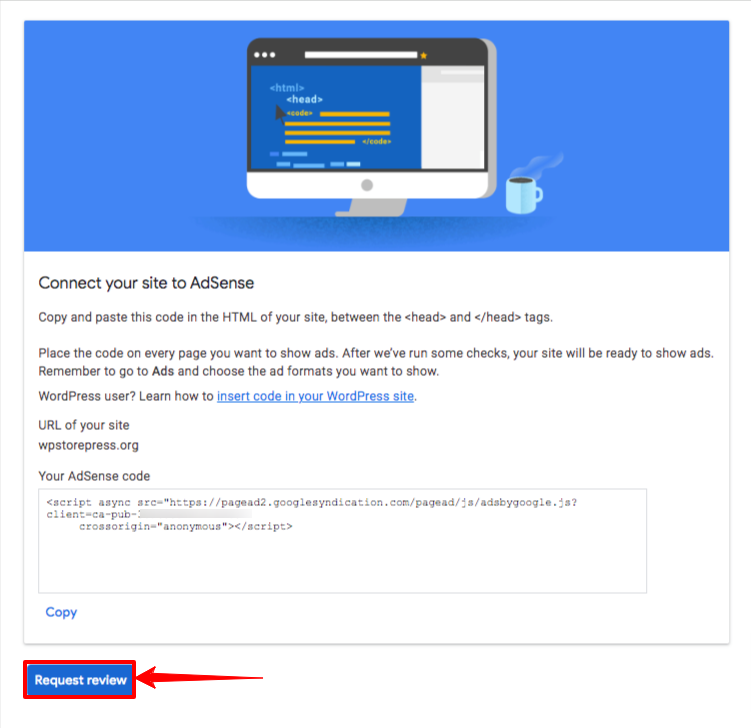Click the yellow star in the illustrated browser bar
This screenshot has width=751, height=728.
[423, 56]
